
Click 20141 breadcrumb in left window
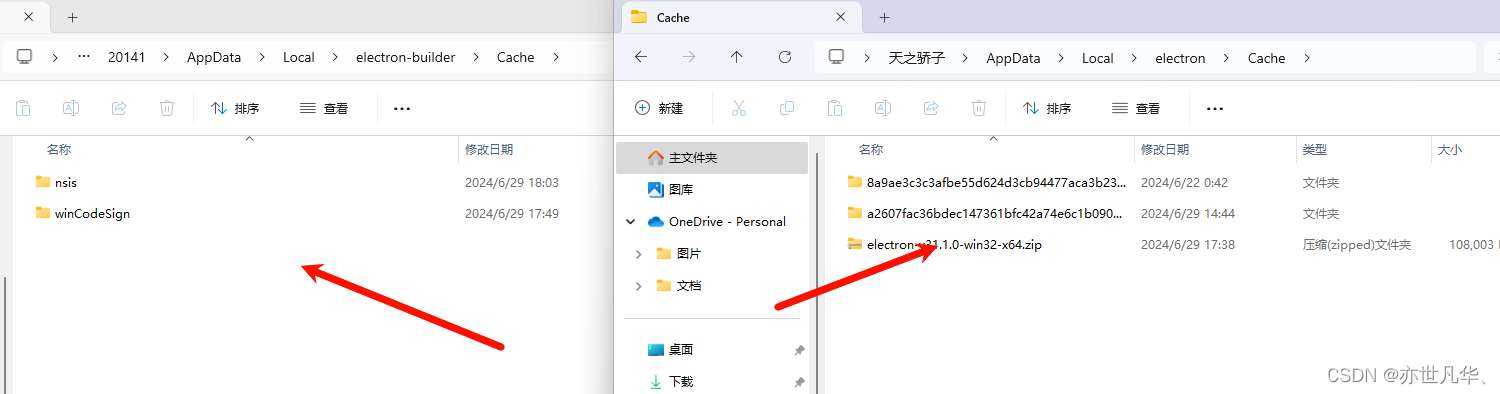126,57
